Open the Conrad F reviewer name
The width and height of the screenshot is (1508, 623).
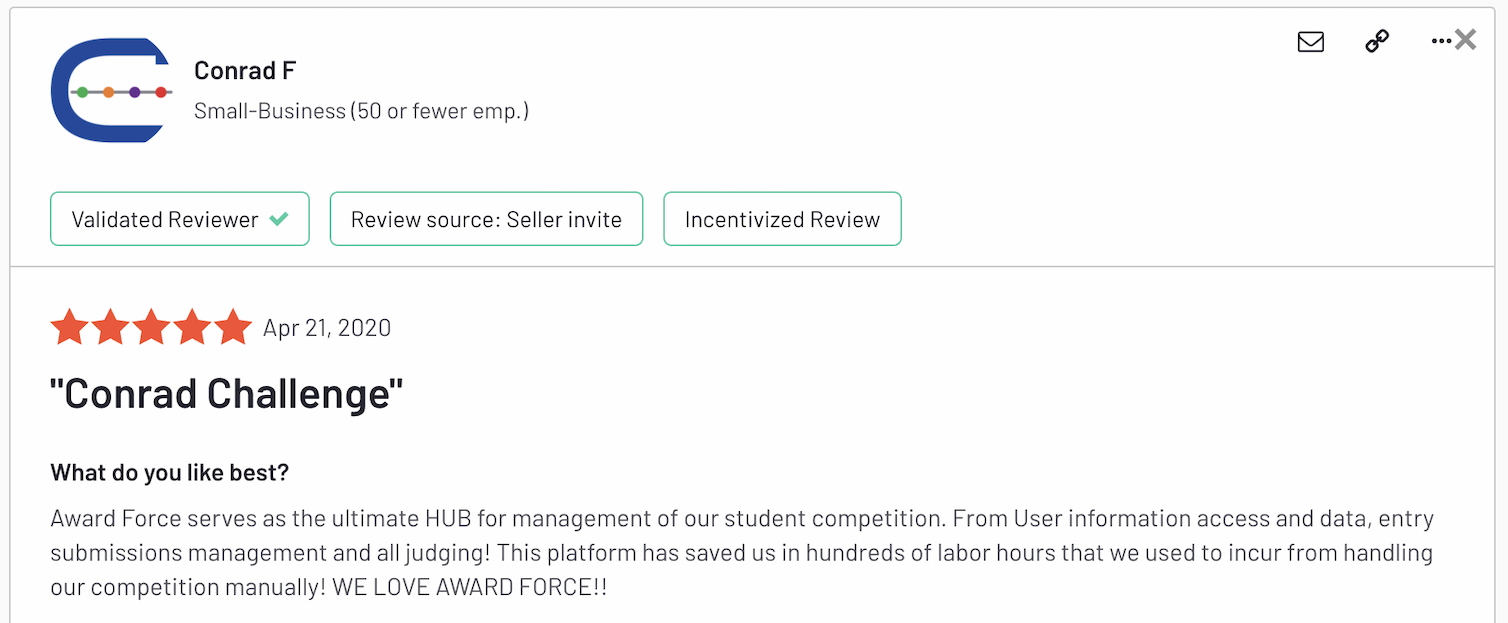click(x=245, y=71)
